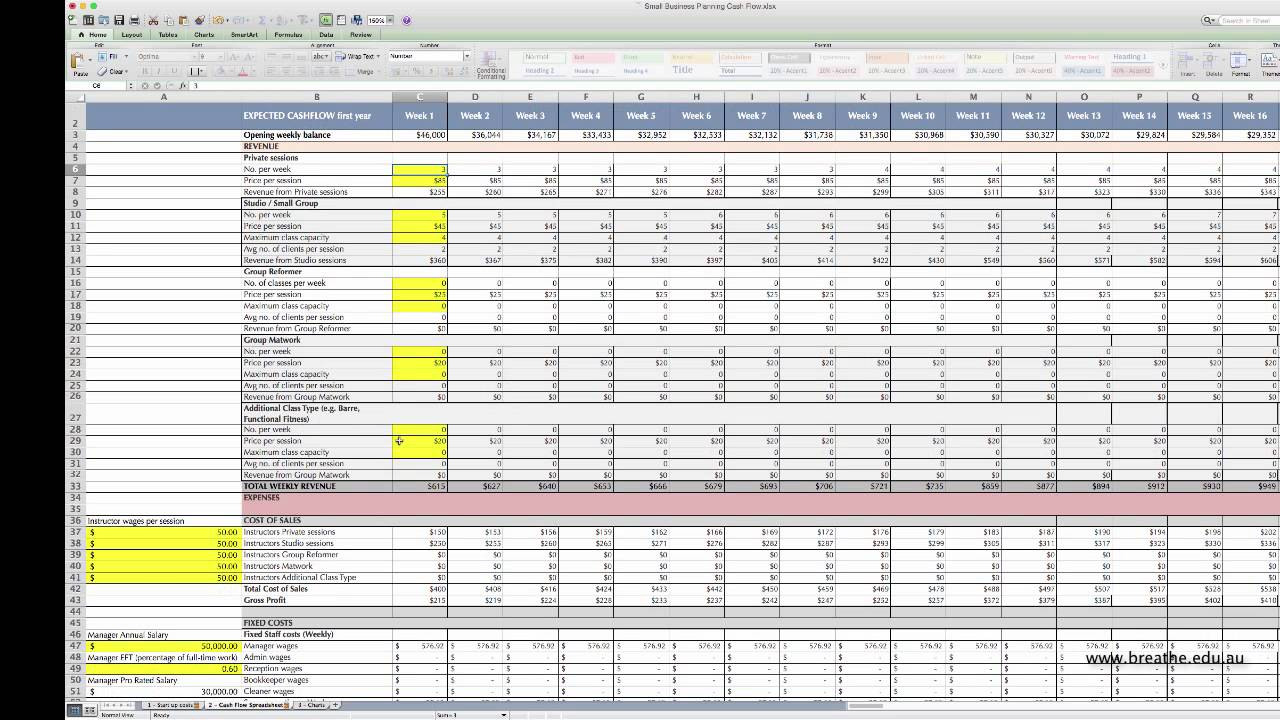Open the Format Painter brush icon
Image resolution: width=1280 pixels, height=720 pixels.
click(200, 19)
